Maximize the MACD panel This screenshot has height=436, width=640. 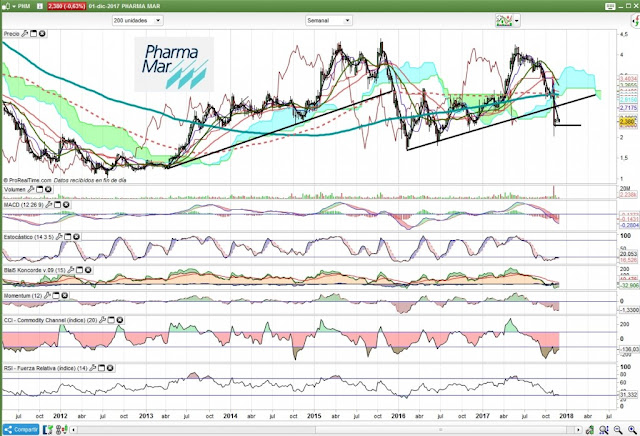pyautogui.click(x=57, y=205)
